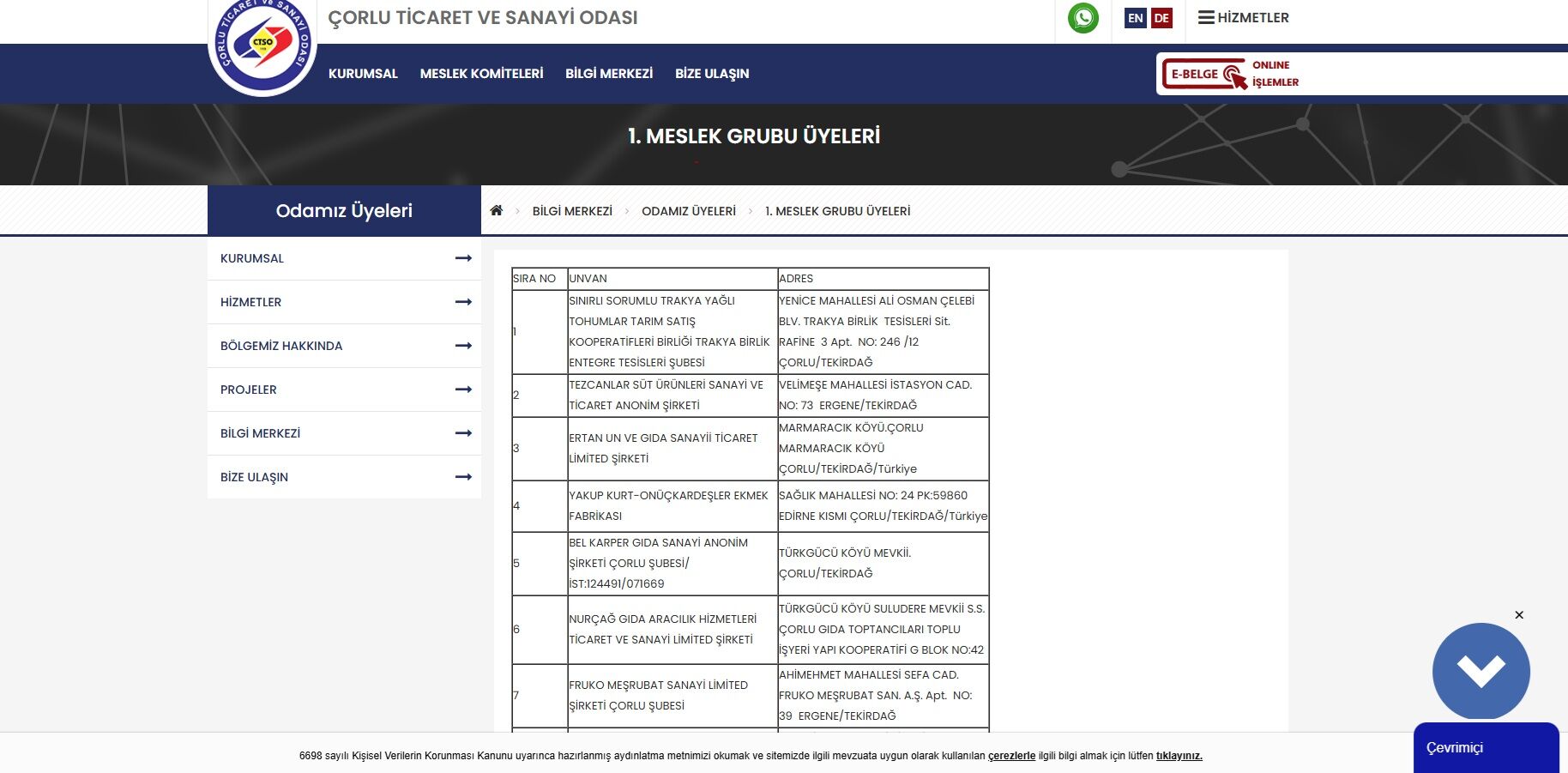Open KURUMSAL in the top navigation
The height and width of the screenshot is (773, 1568).
click(x=363, y=74)
